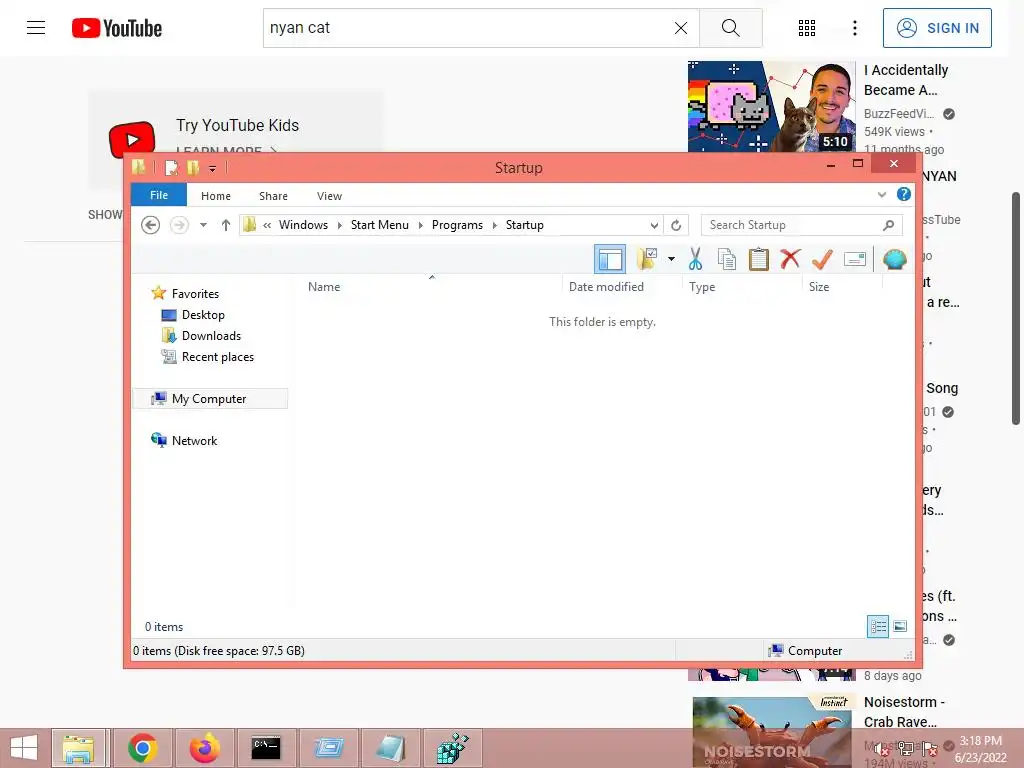Click Windows in the address breadcrumb
Viewport: 1024px width, 768px height.
tap(303, 225)
